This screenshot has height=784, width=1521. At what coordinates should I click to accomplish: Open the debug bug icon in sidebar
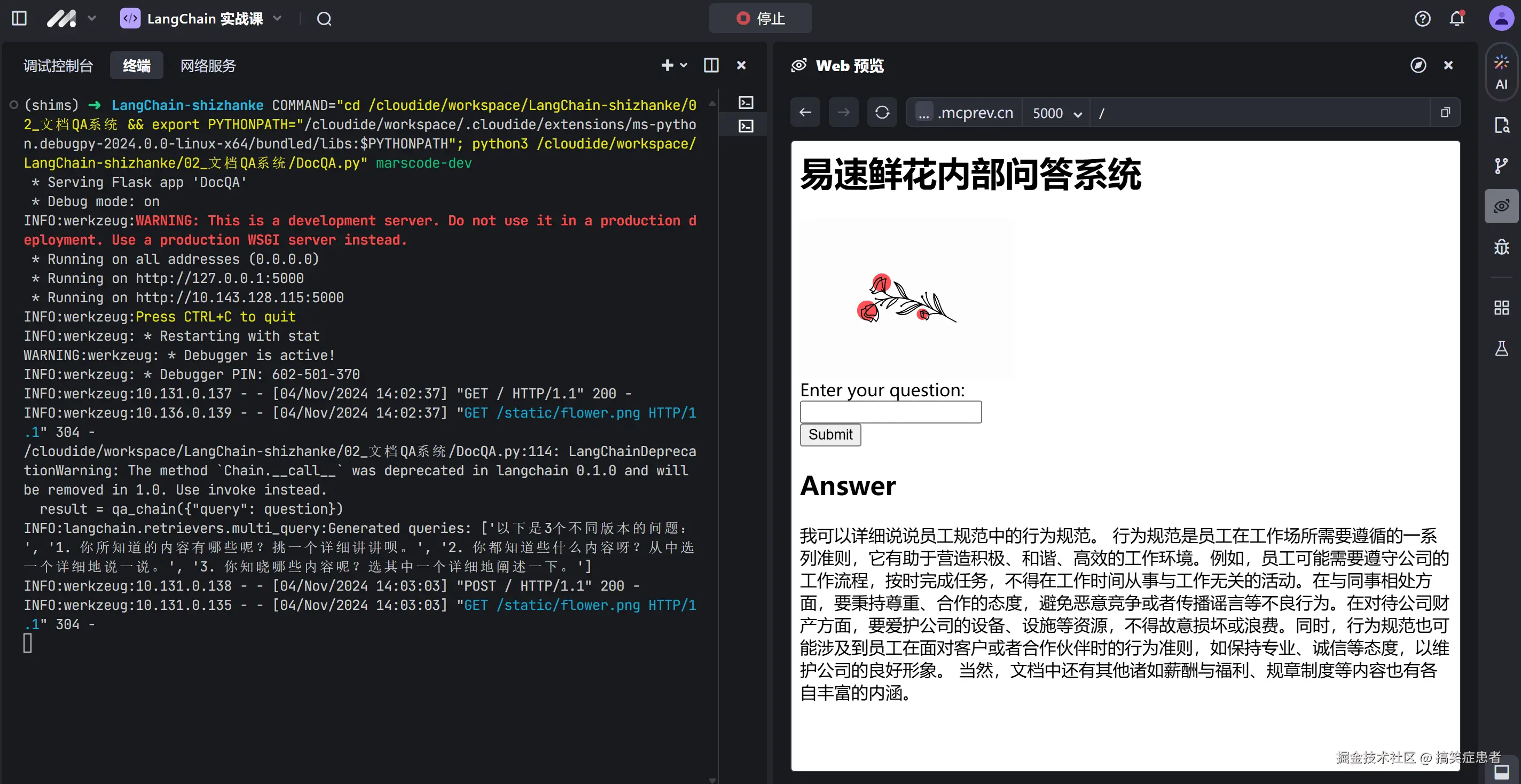[x=1502, y=247]
